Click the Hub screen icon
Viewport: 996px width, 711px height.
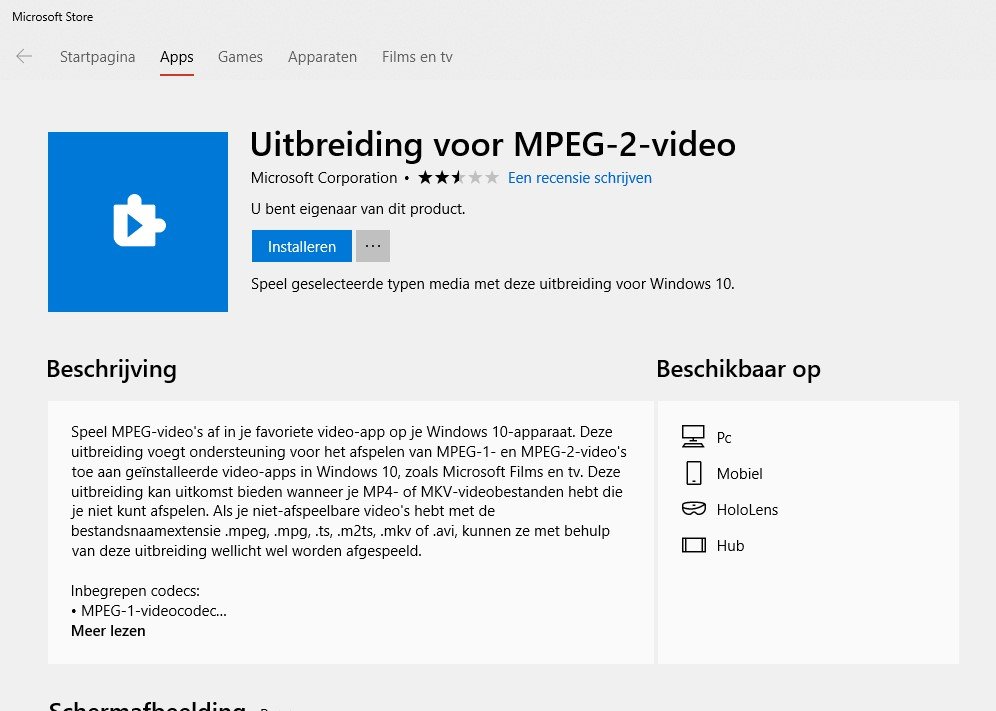pyautogui.click(x=694, y=545)
